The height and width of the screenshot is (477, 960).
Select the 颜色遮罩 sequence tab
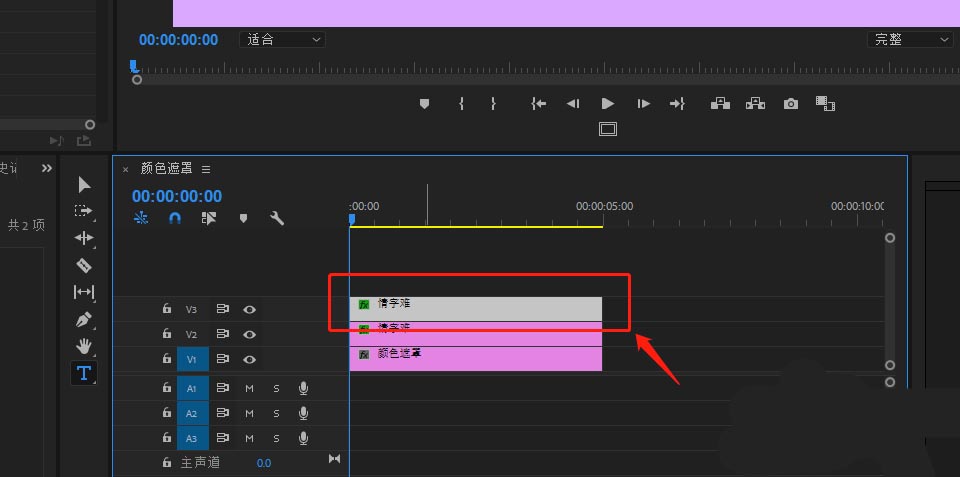[166, 169]
